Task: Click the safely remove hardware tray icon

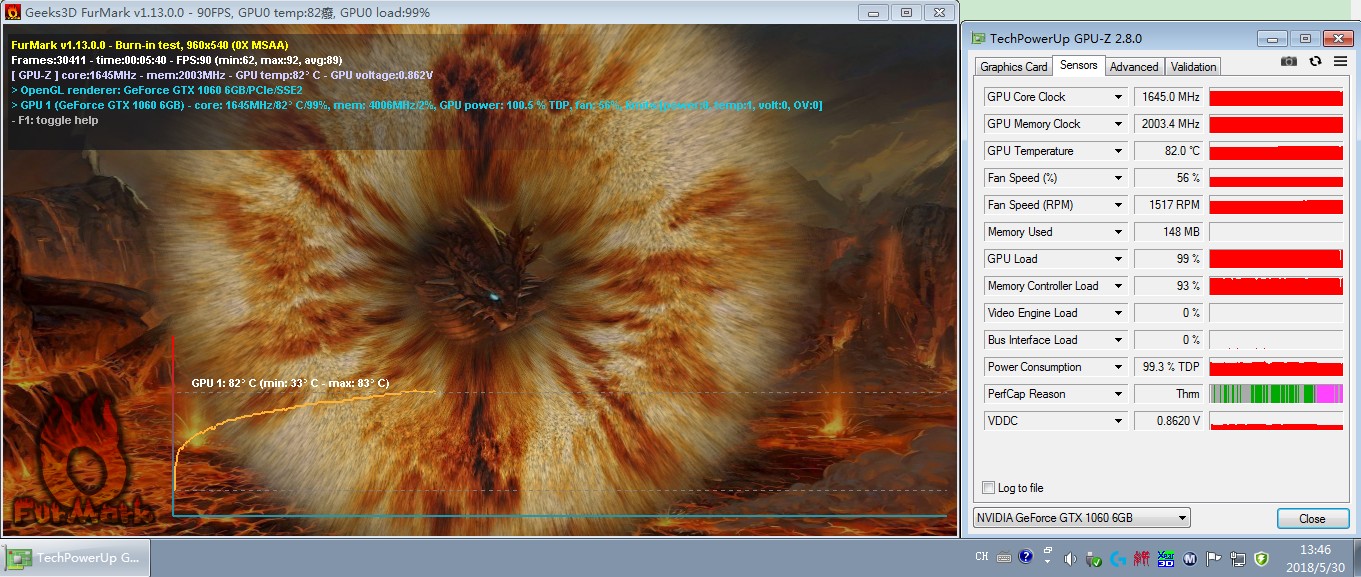Action: tap(1093, 558)
